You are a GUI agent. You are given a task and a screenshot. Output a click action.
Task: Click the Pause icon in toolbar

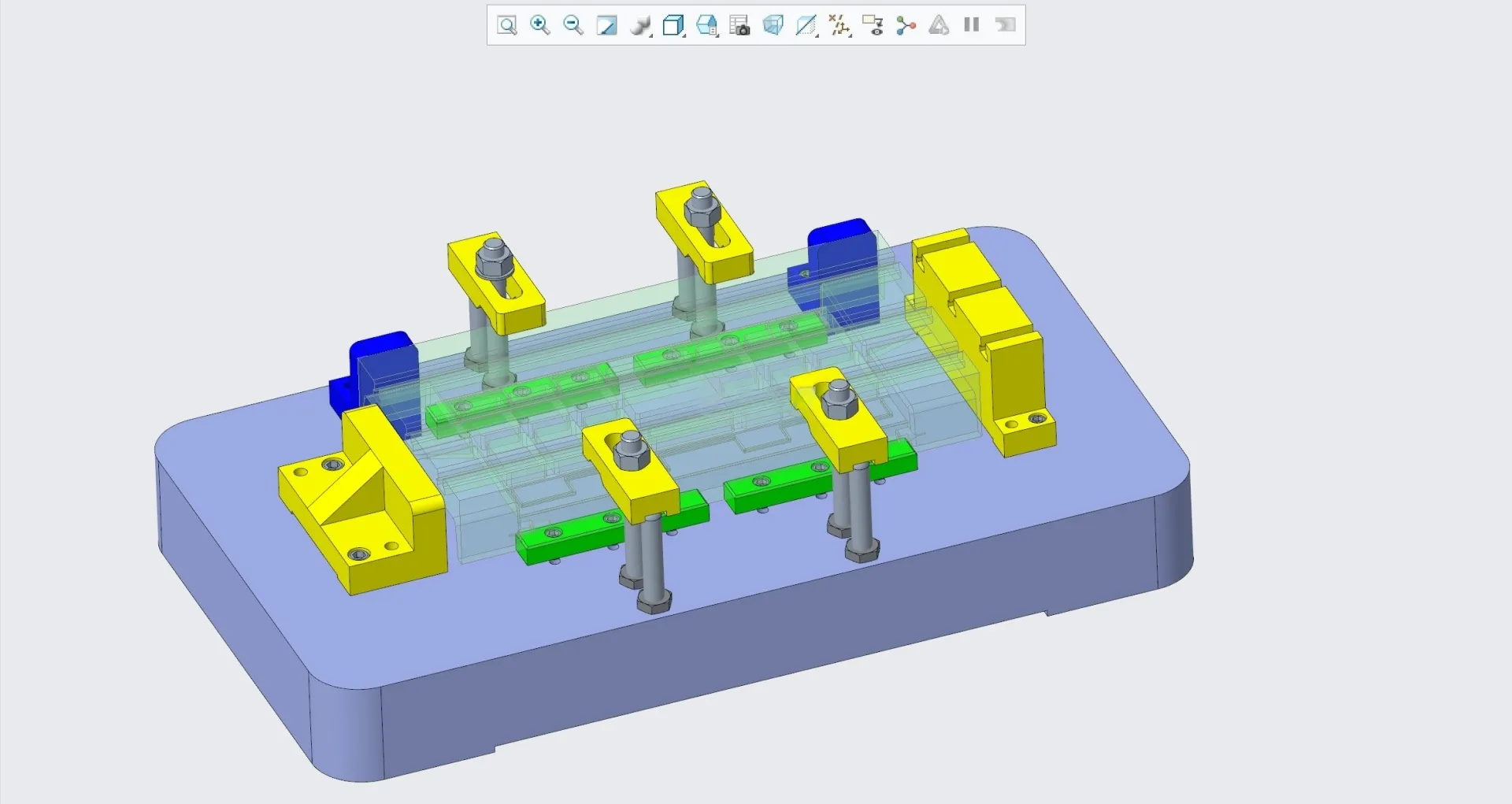[972, 25]
